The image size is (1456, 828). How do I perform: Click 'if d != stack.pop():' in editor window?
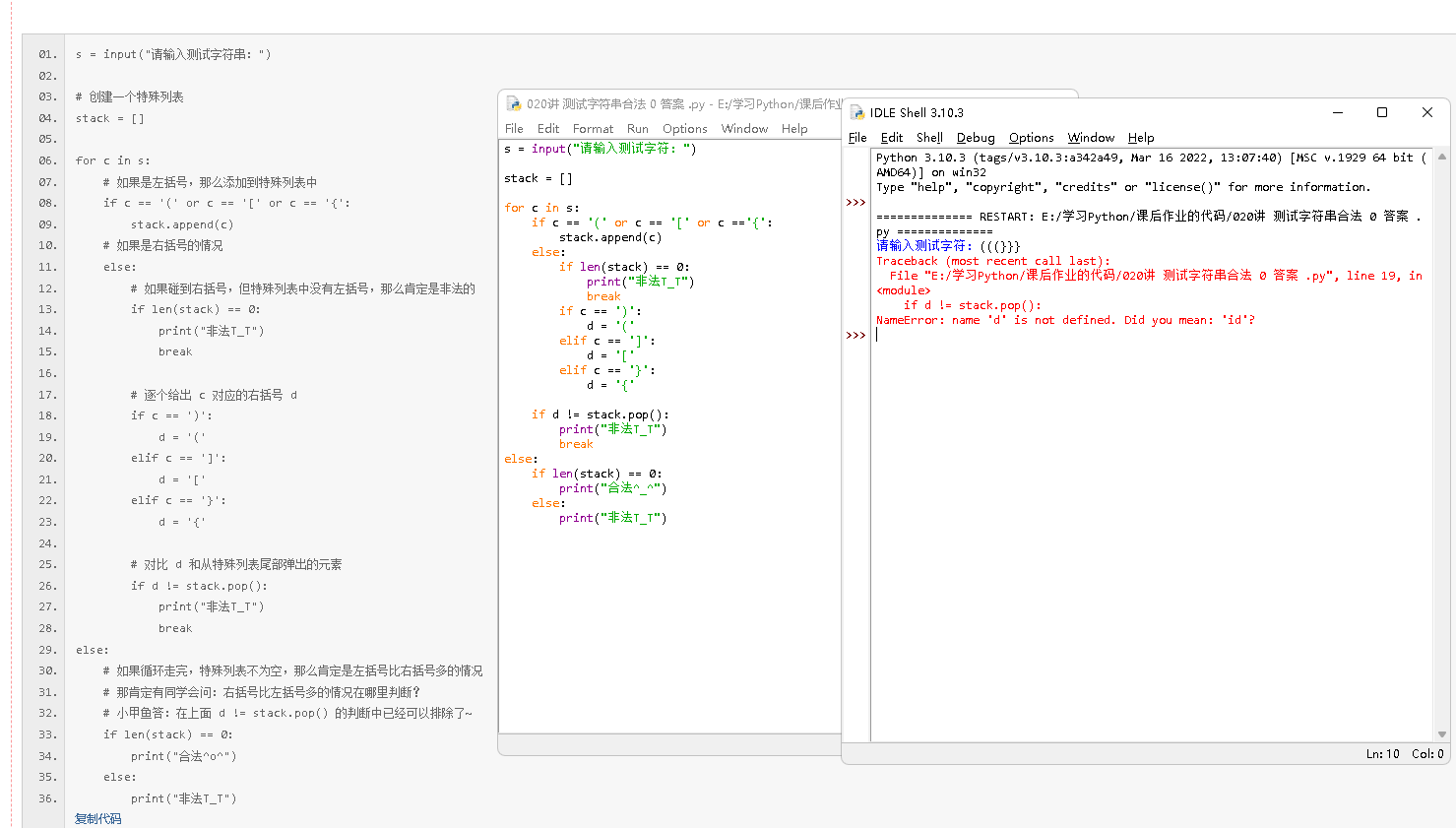(x=601, y=414)
